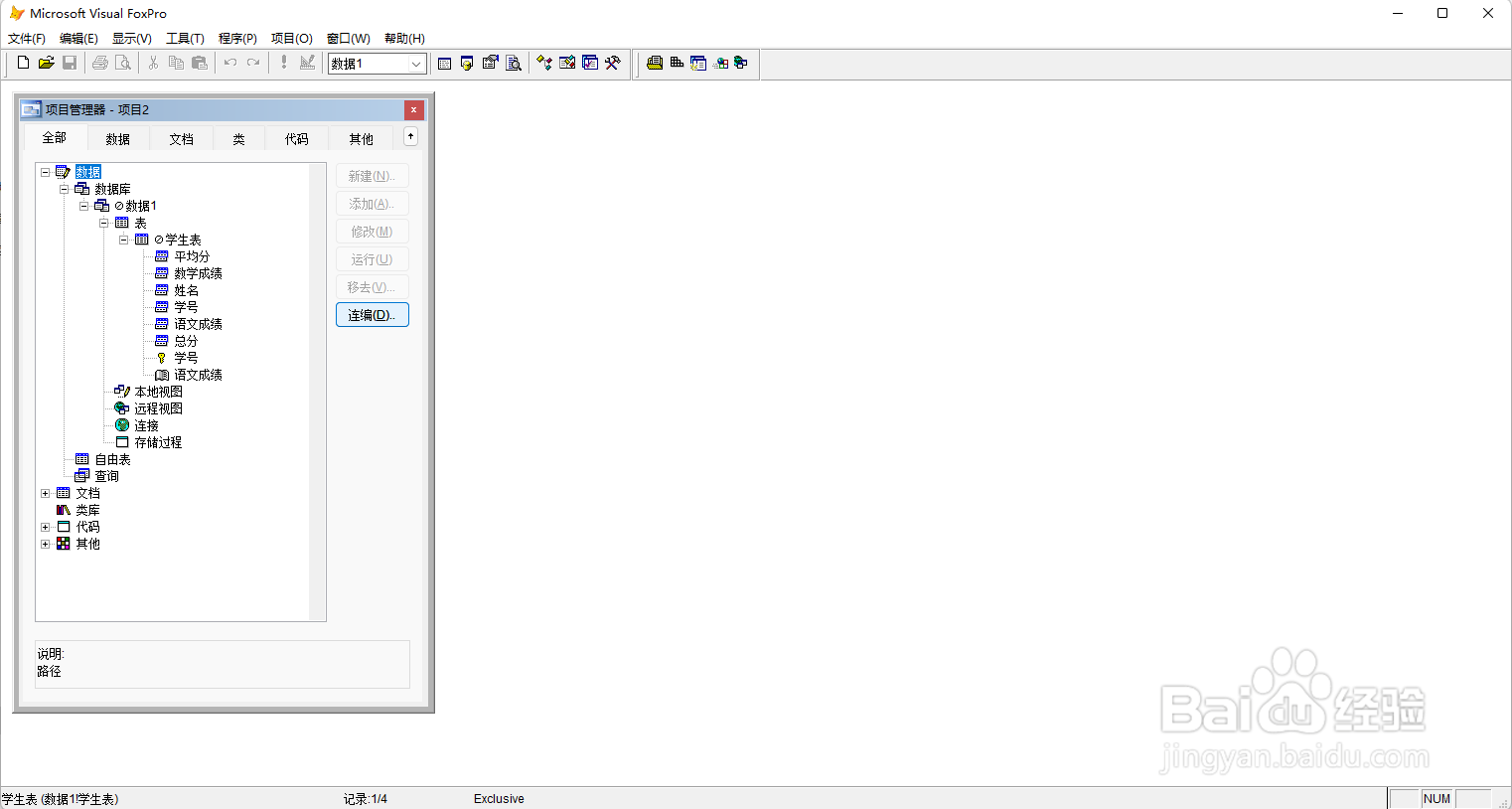Click the 新建(N) button
The width and height of the screenshot is (1512, 809).
[x=373, y=176]
